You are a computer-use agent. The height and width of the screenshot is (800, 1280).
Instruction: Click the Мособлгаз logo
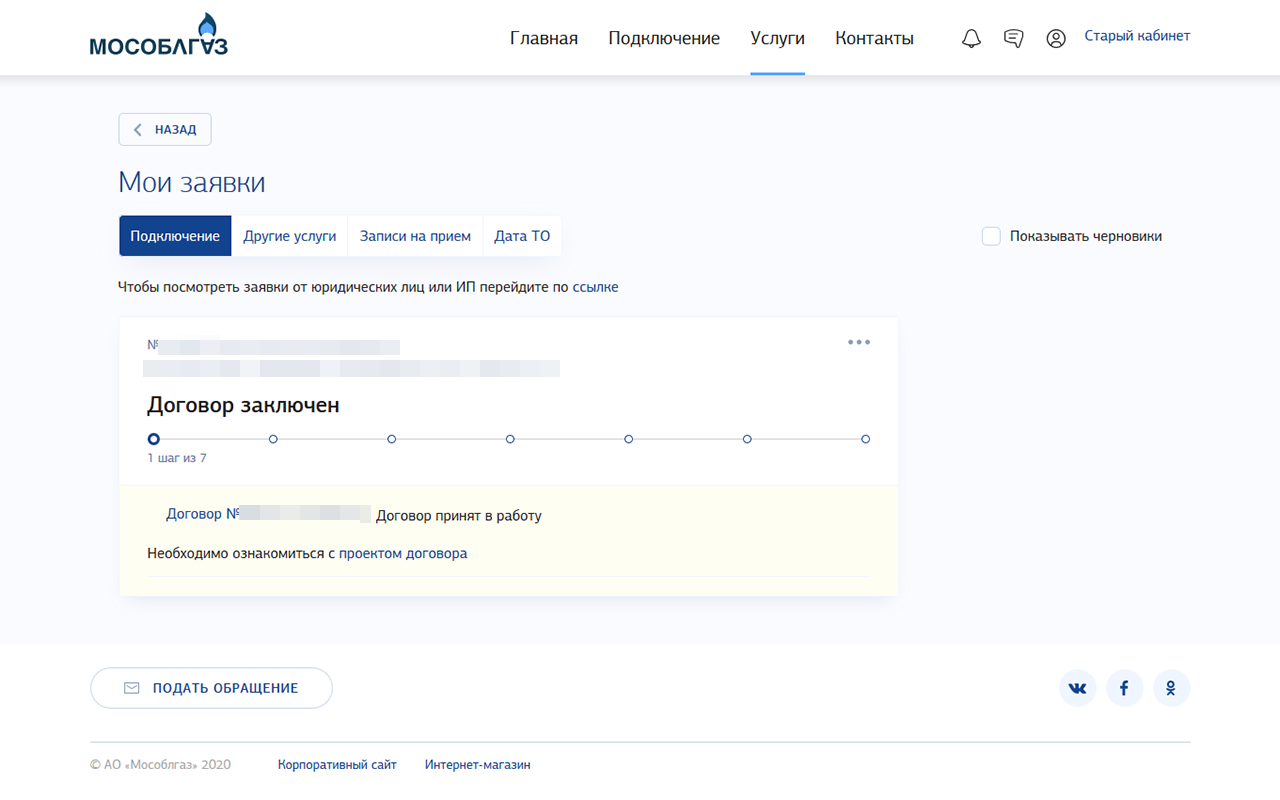159,35
